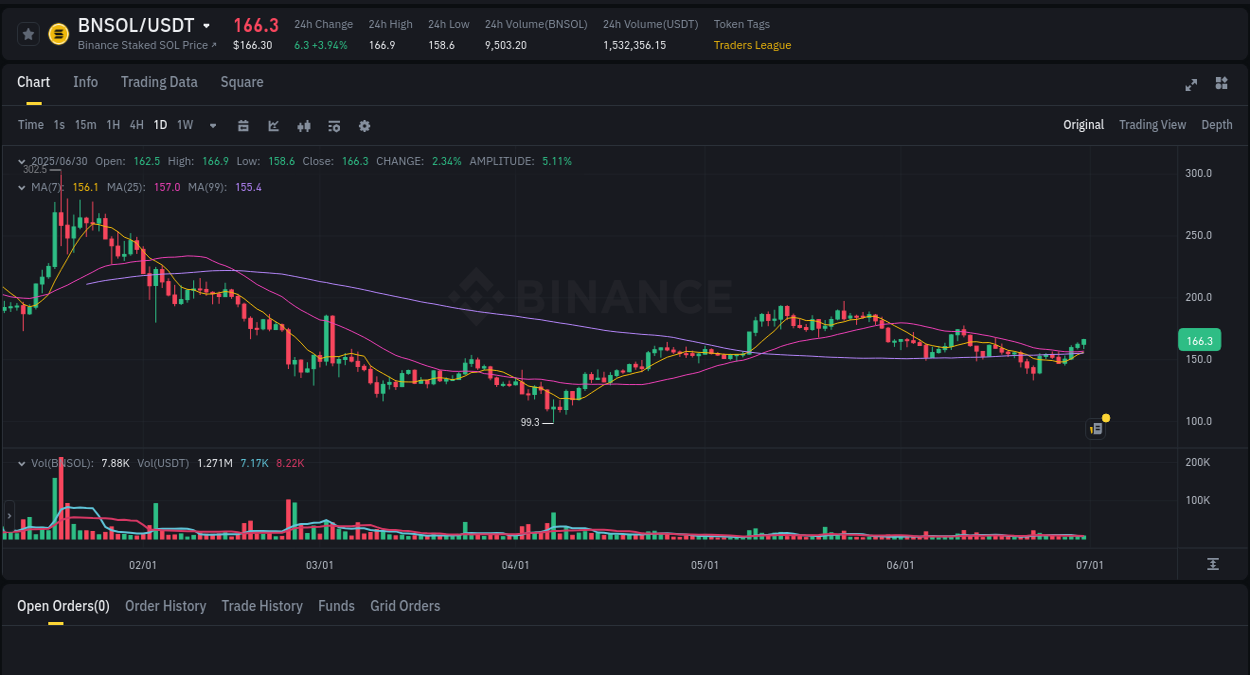Open the technical indicators icon
This screenshot has width=1250, height=675.
[303, 125]
